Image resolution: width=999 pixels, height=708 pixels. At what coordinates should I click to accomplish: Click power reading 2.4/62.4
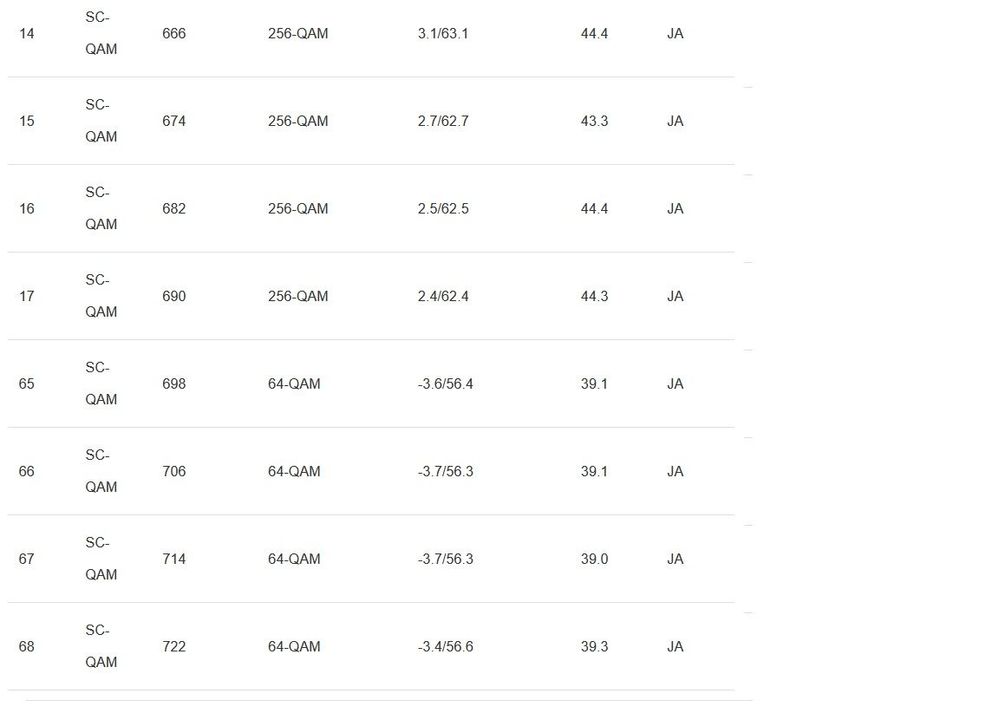[443, 296]
